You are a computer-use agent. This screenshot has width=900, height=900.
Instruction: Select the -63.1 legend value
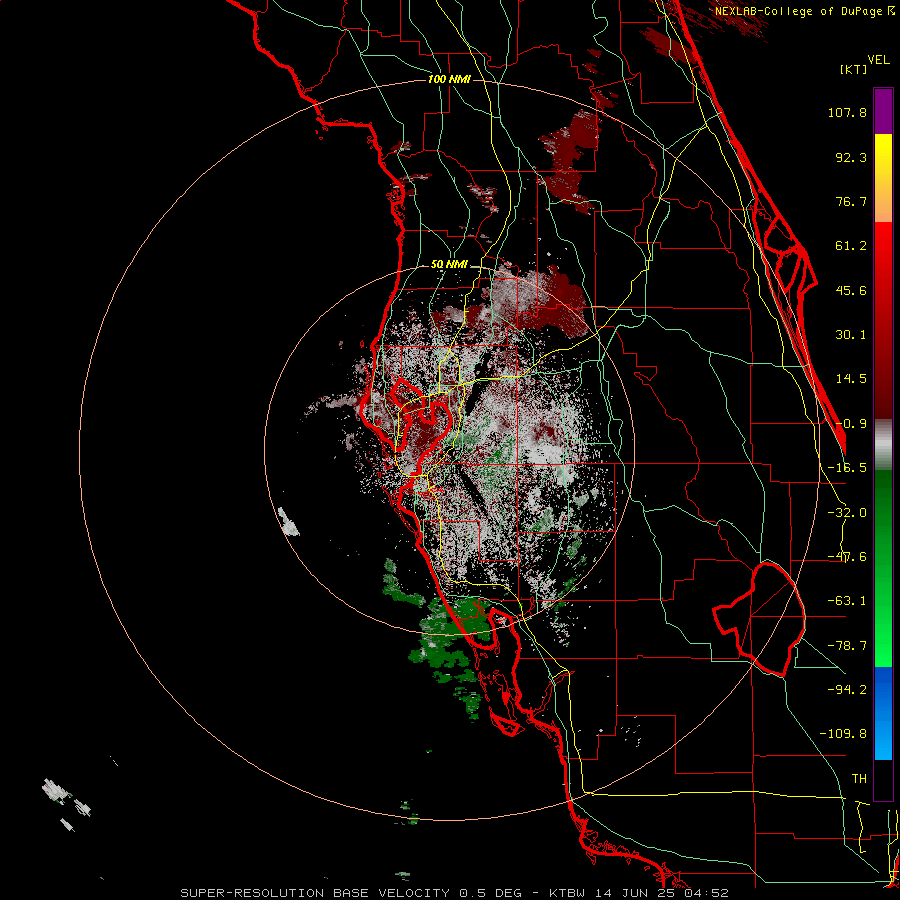pos(847,601)
